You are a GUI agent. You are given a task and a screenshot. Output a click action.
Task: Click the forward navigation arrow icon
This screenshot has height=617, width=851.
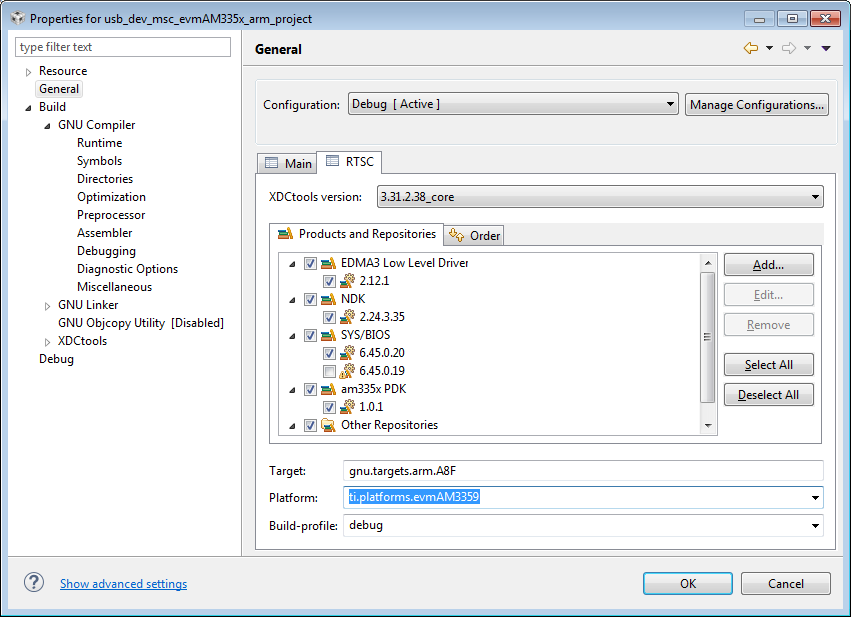pos(789,48)
